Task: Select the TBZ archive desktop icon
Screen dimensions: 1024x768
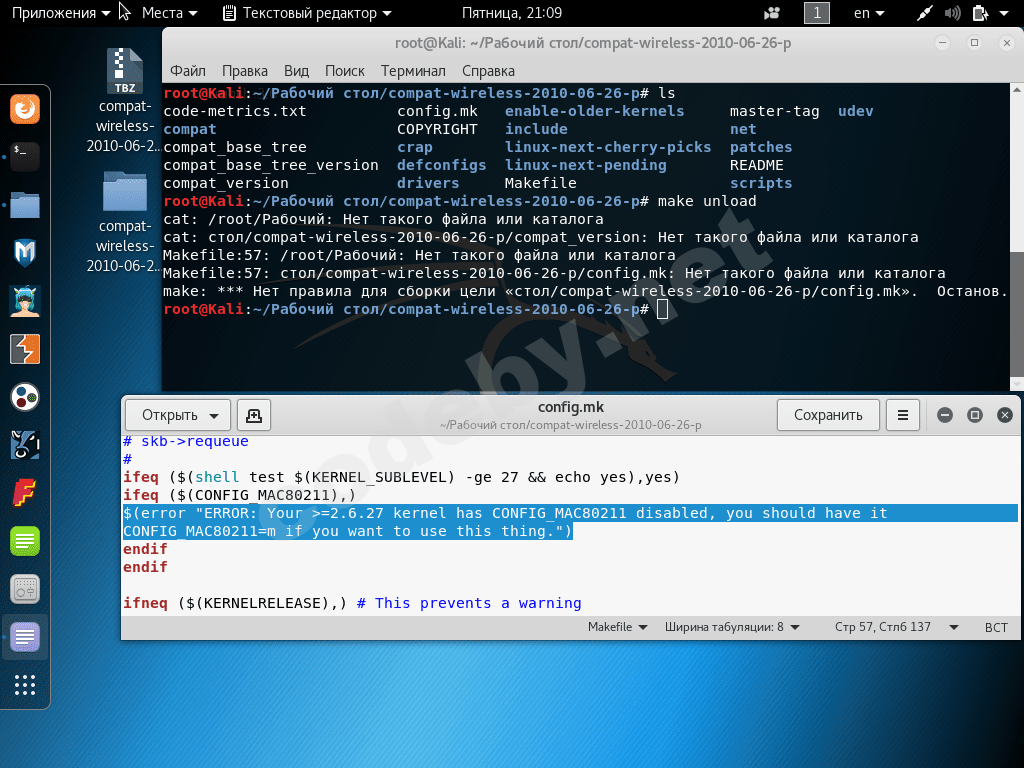Action: click(124, 102)
